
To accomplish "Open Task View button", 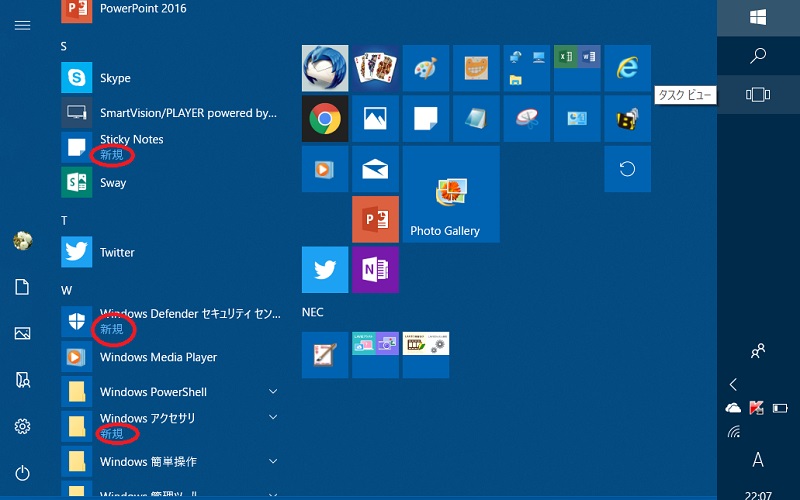I will click(x=758, y=94).
